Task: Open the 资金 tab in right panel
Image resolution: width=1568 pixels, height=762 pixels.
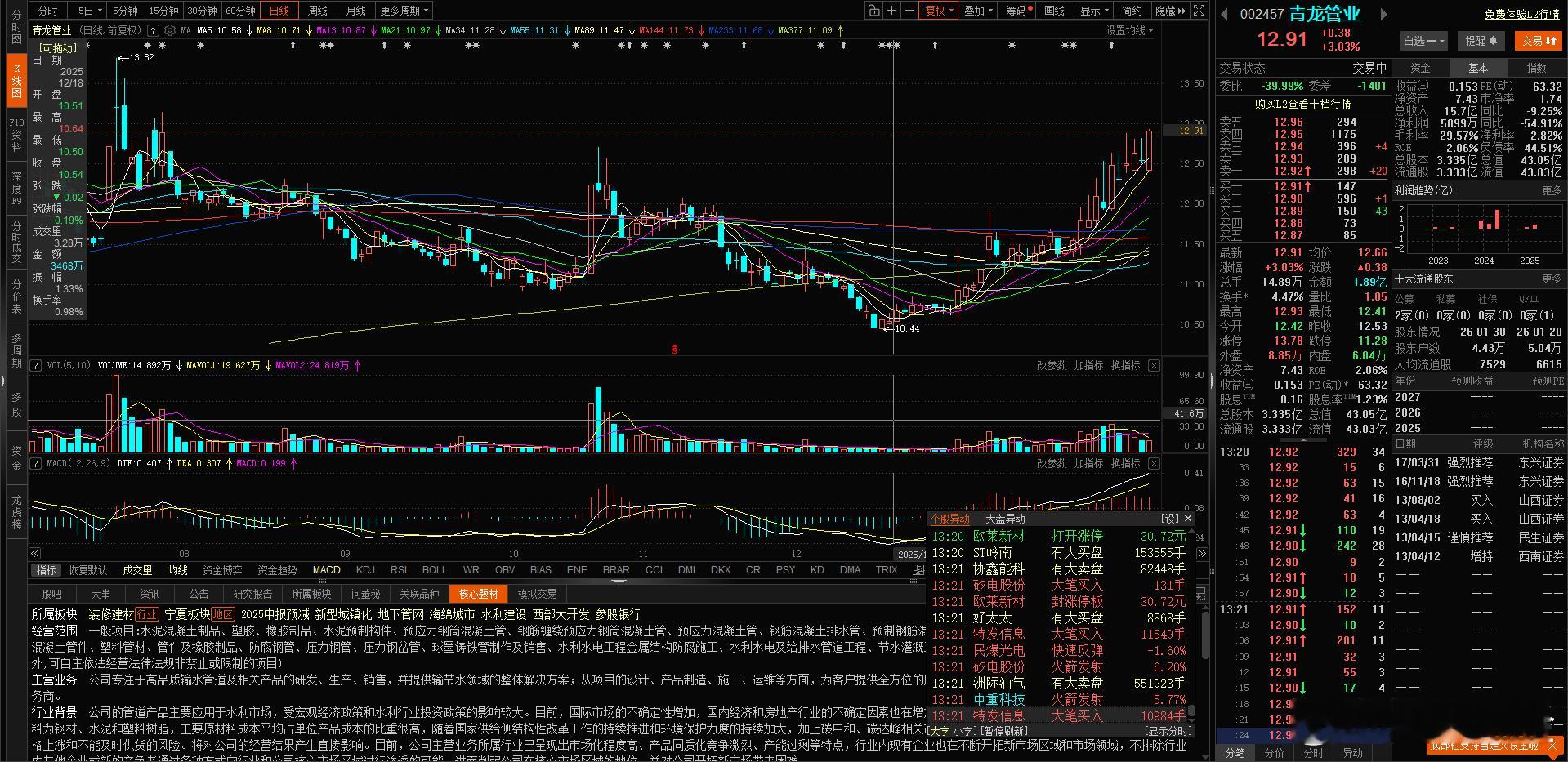Action: 1421,68
